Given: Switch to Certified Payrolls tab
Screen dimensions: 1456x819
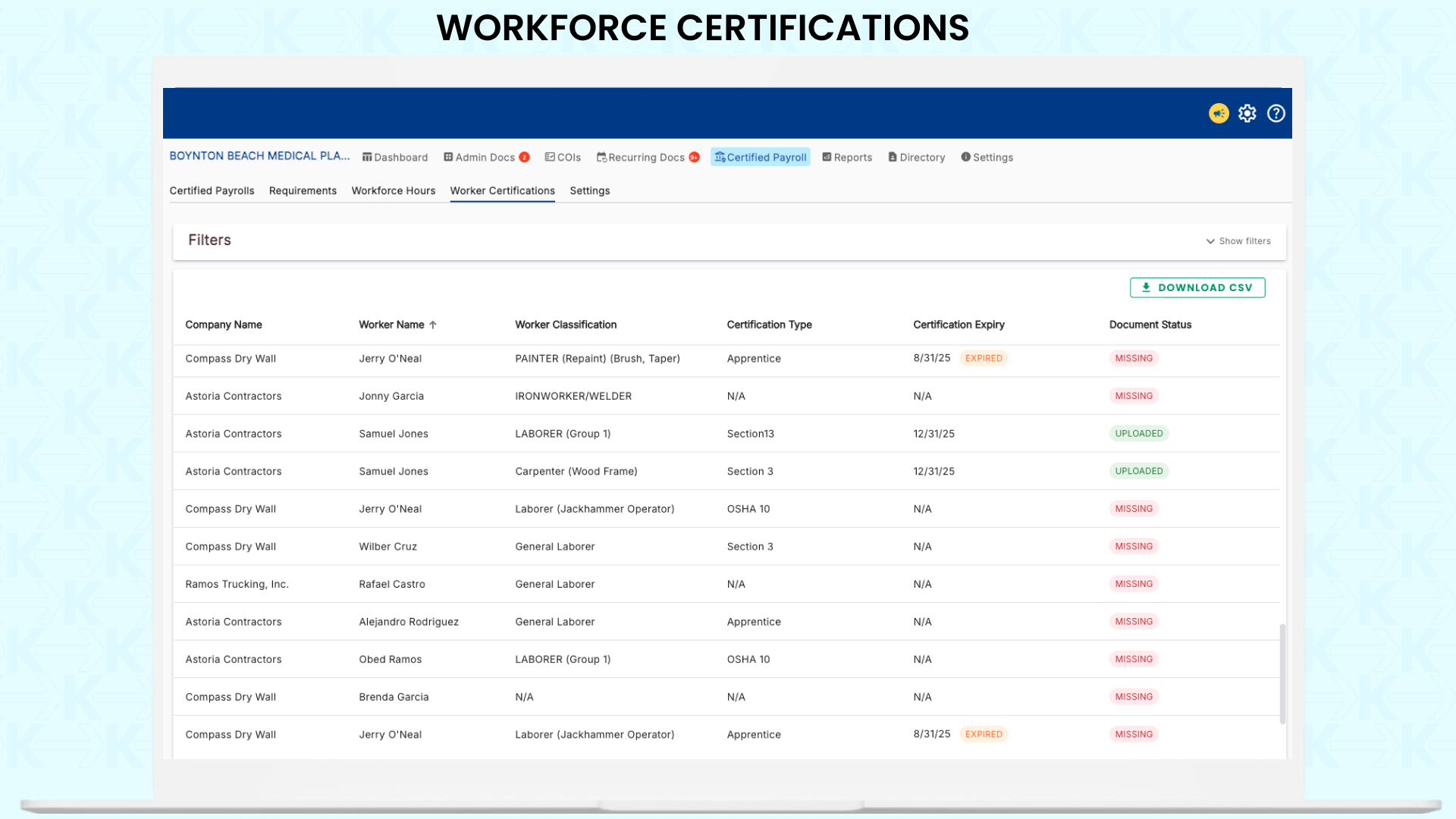Looking at the screenshot, I should [212, 191].
